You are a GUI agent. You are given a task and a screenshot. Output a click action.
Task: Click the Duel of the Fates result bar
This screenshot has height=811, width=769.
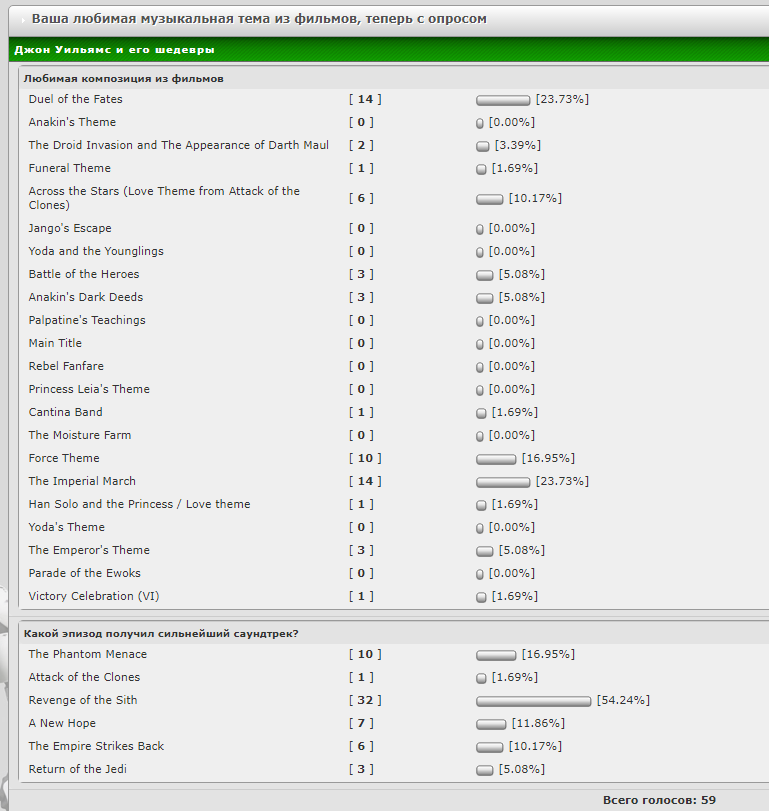coord(503,100)
